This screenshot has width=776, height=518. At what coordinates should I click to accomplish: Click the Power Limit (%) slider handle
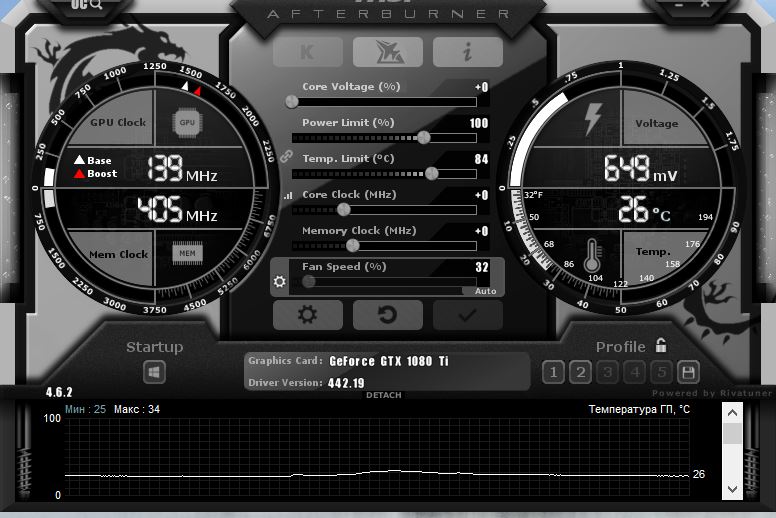(x=424, y=138)
